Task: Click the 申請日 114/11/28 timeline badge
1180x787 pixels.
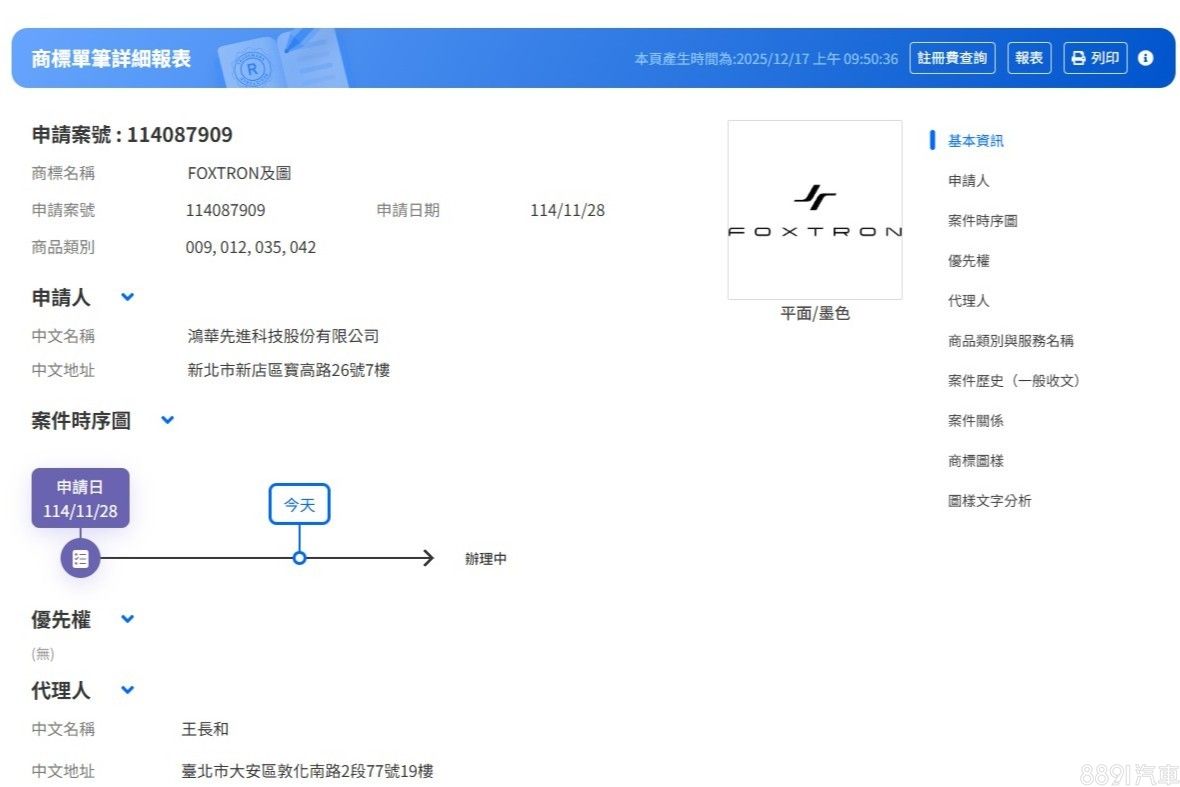Action: (x=80, y=499)
